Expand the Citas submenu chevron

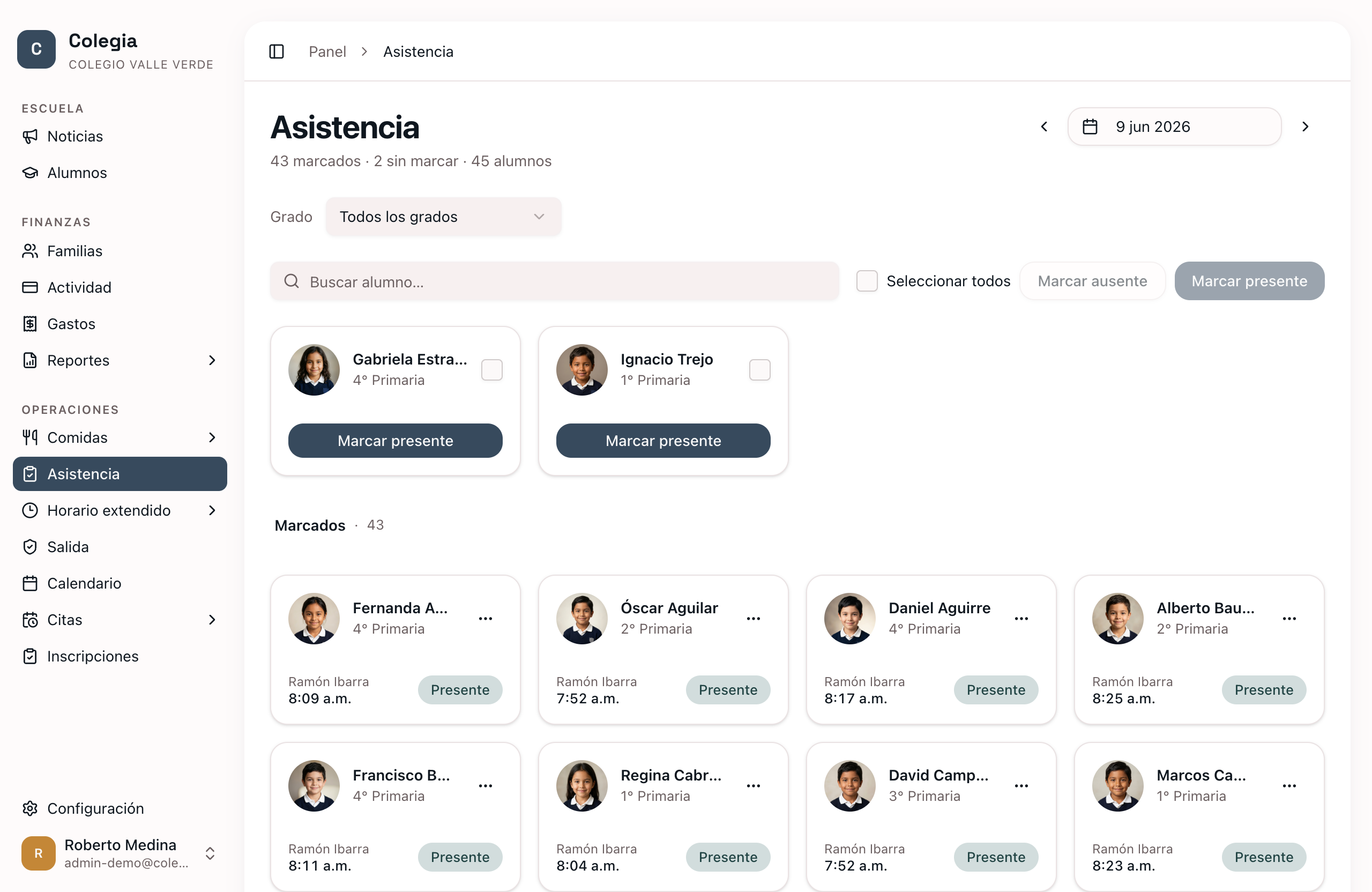[212, 620]
